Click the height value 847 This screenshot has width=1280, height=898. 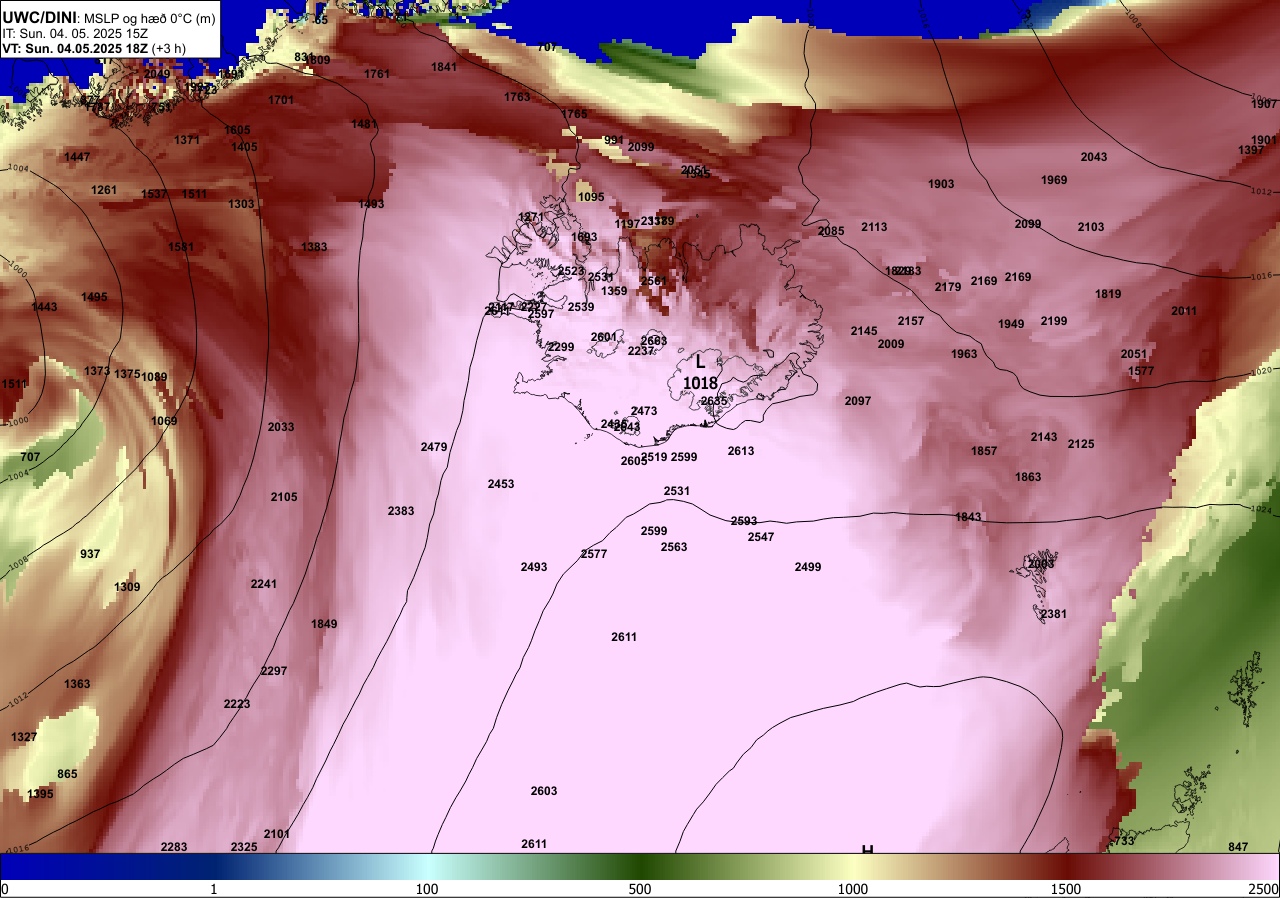[x=1238, y=847]
